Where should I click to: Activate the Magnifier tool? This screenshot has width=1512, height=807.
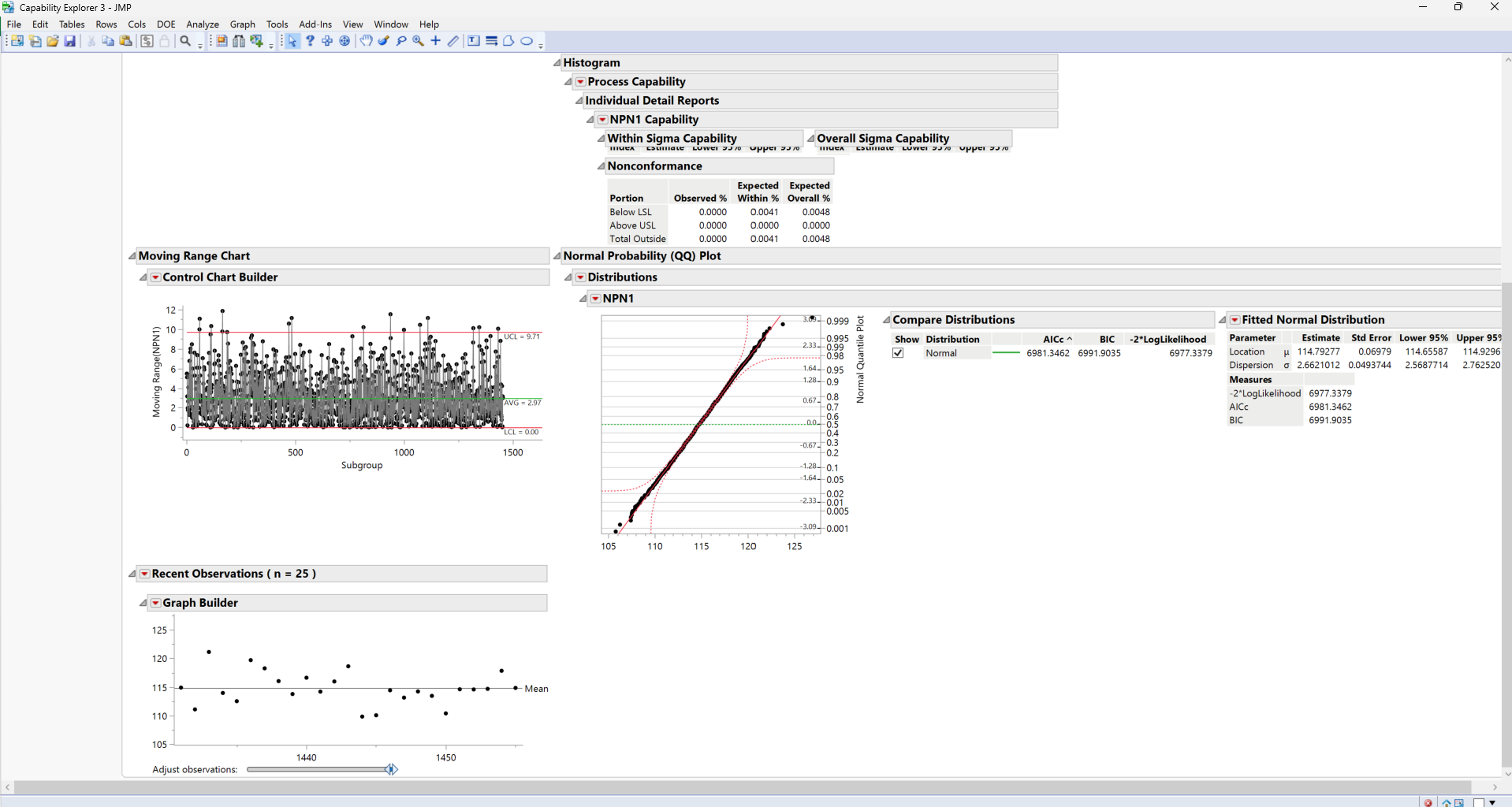[418, 40]
